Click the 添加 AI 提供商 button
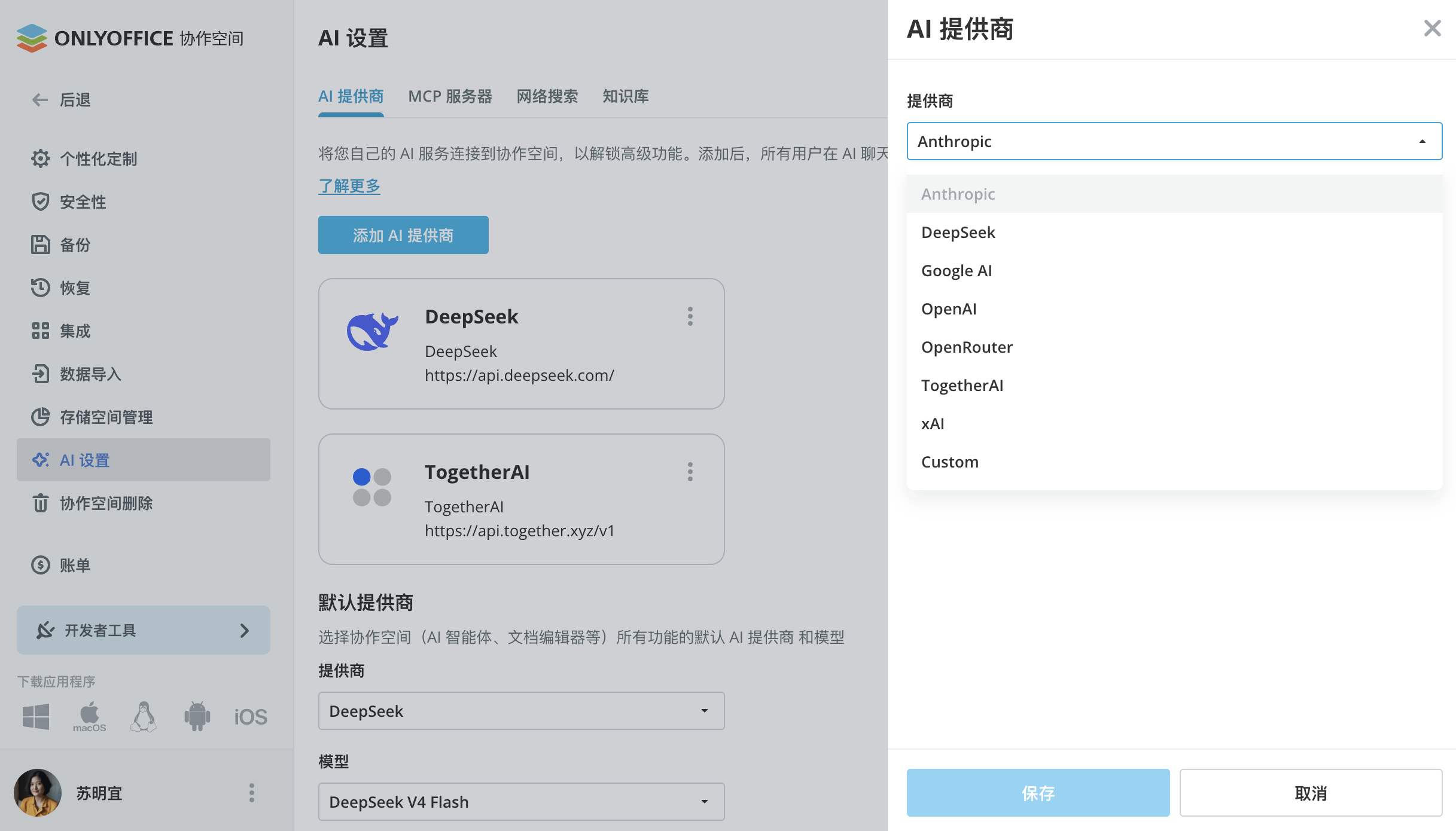The height and width of the screenshot is (831, 1456). point(403,235)
